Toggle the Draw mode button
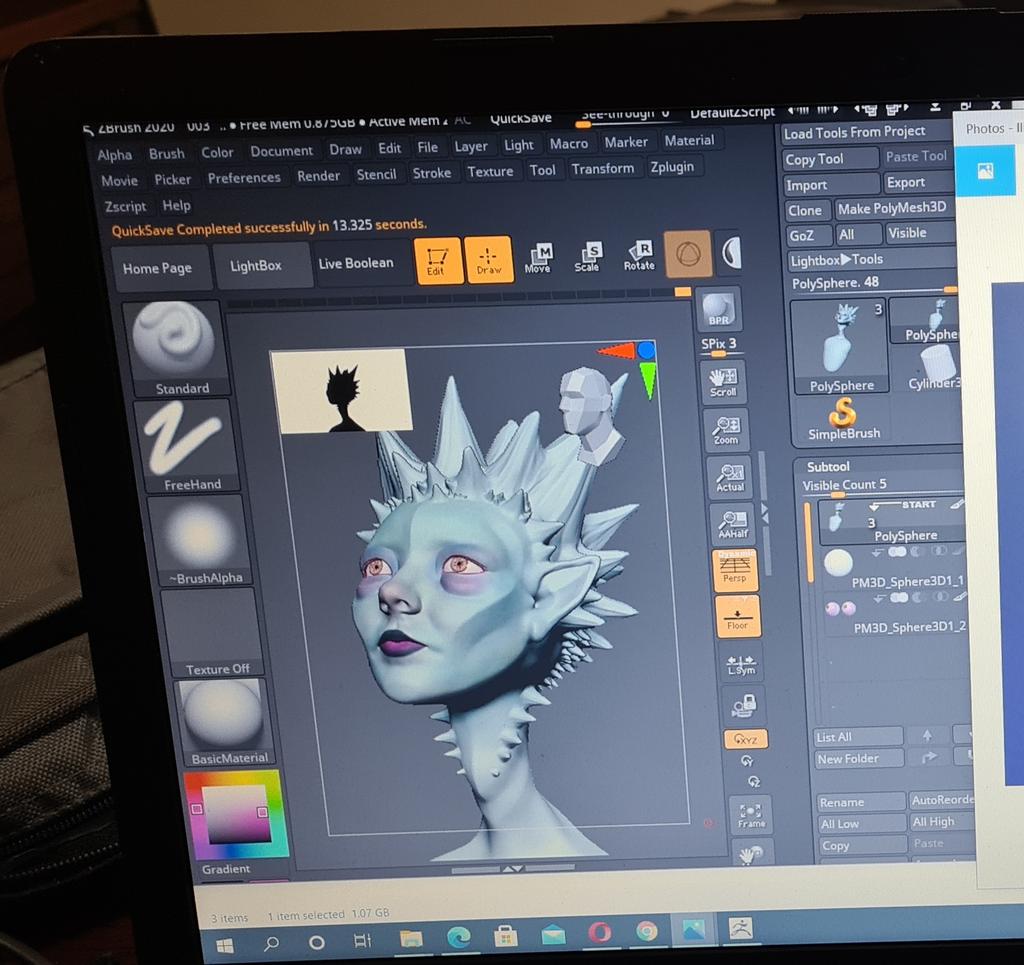The height and width of the screenshot is (965, 1024). [x=489, y=259]
